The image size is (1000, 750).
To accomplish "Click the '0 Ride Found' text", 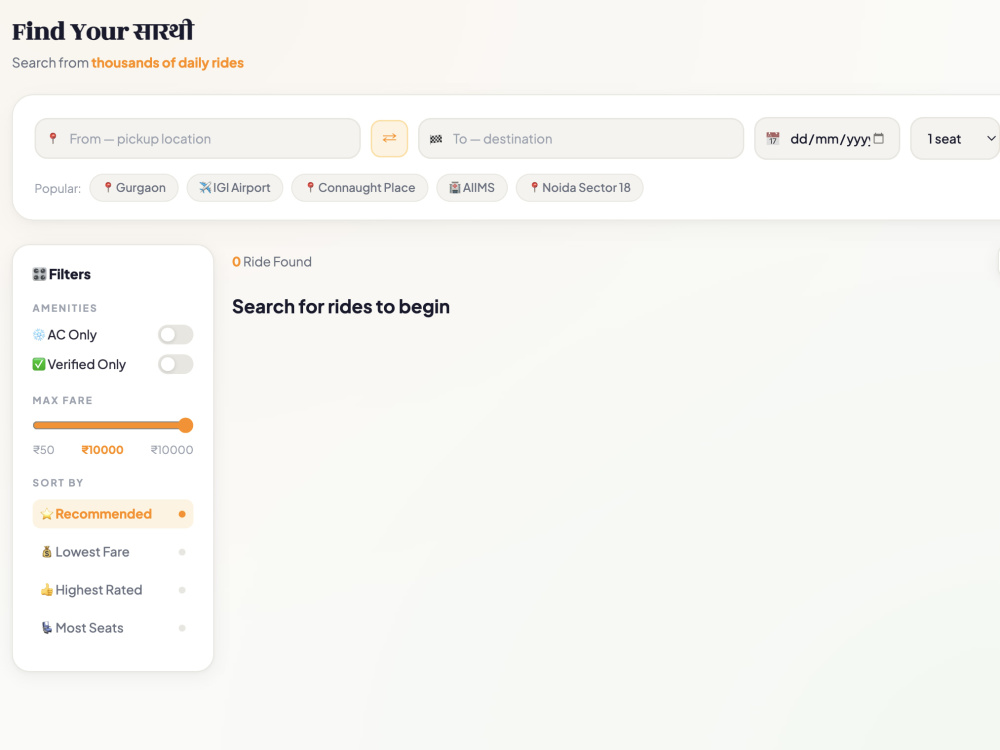I will 272,261.
